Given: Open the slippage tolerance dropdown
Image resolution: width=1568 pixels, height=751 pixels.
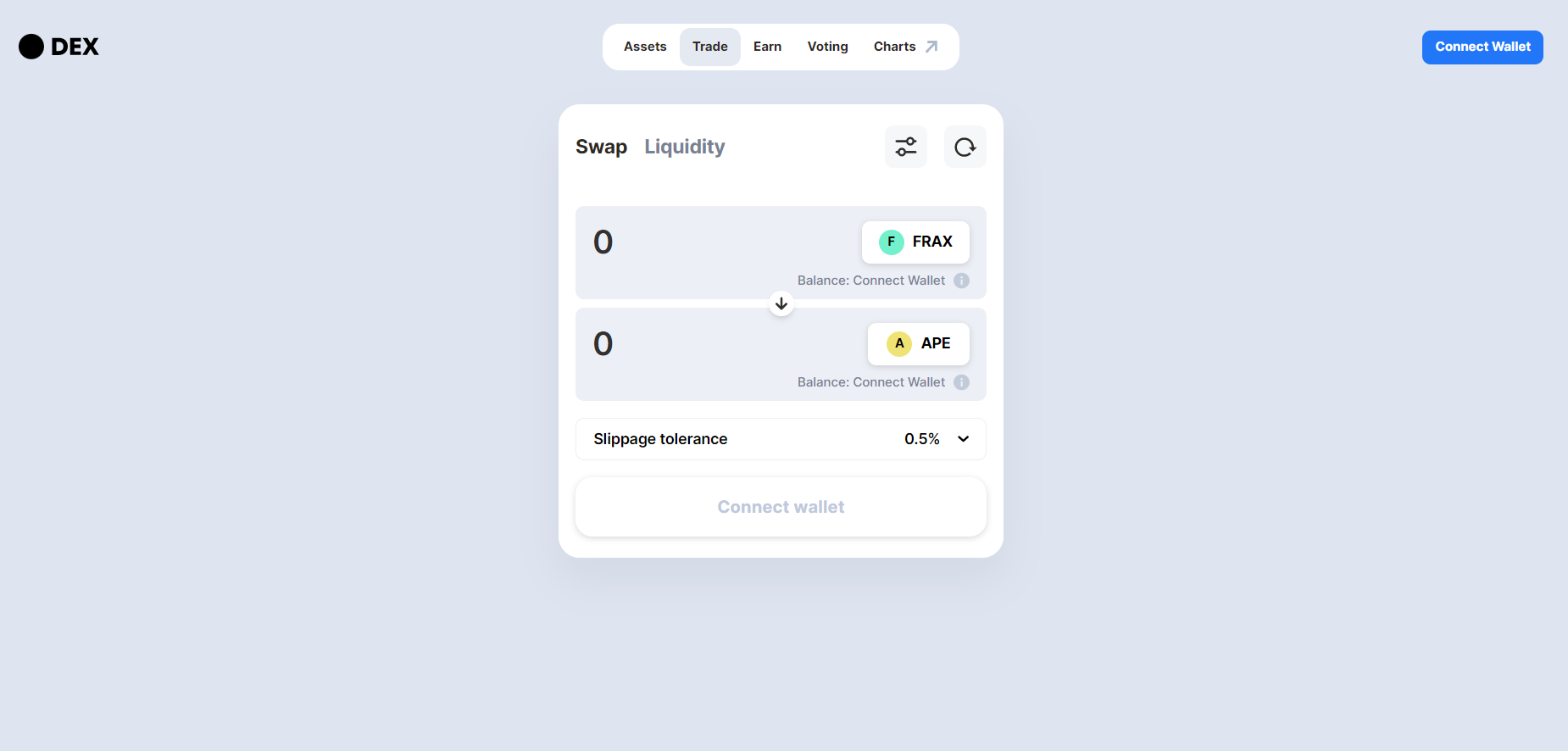Looking at the screenshot, I should (937, 438).
